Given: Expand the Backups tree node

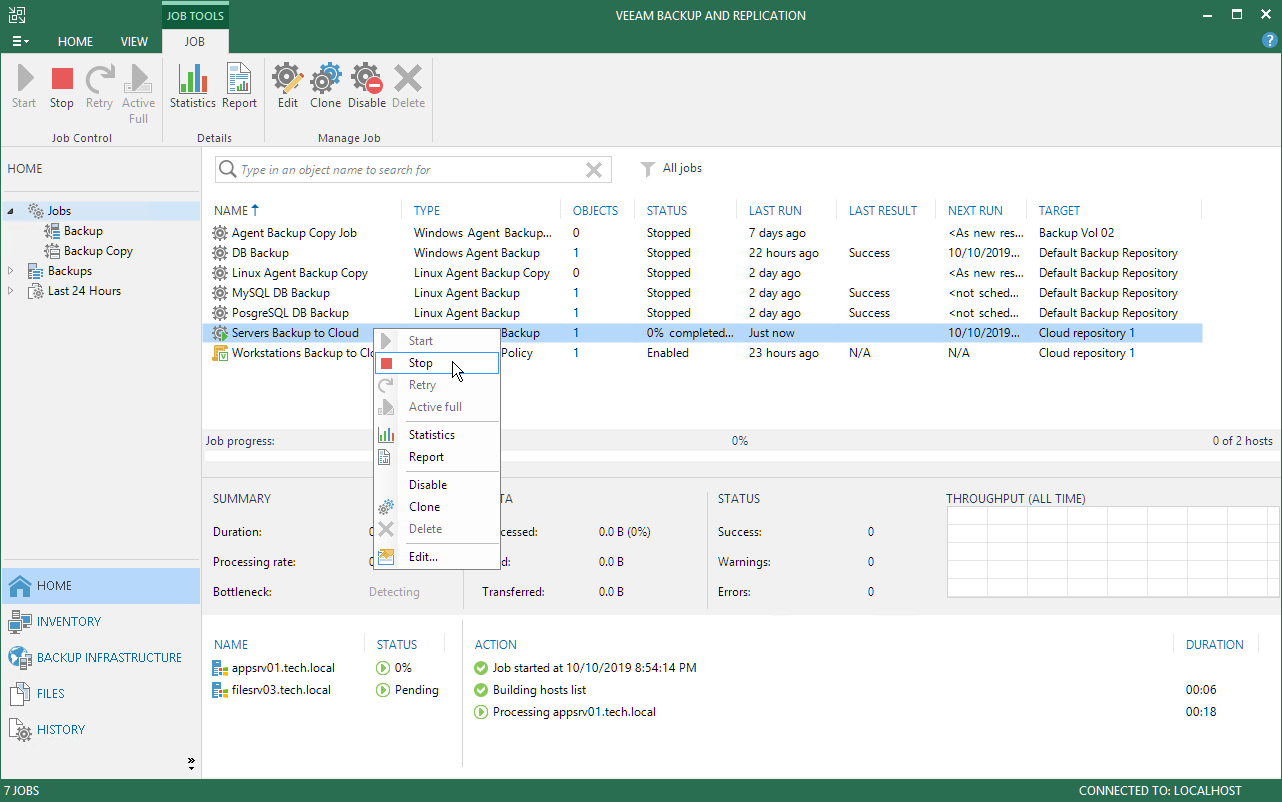Looking at the screenshot, I should [x=11, y=271].
